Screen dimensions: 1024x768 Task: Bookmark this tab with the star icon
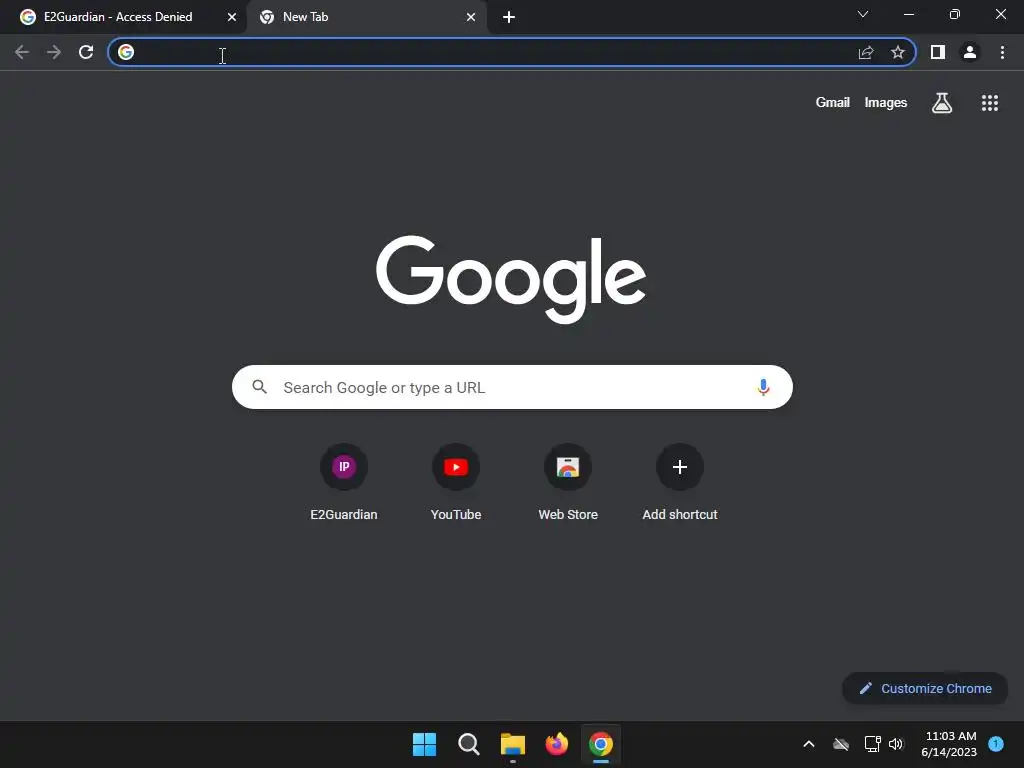click(x=898, y=52)
